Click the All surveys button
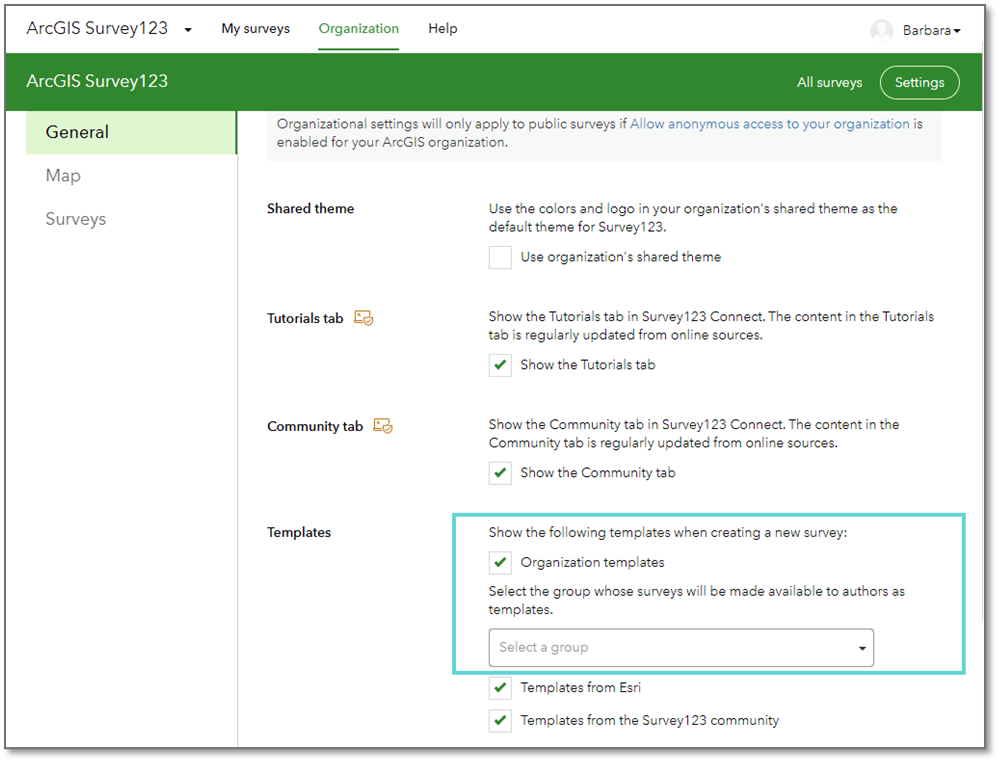Viewport: 999px width, 762px height. point(829,82)
